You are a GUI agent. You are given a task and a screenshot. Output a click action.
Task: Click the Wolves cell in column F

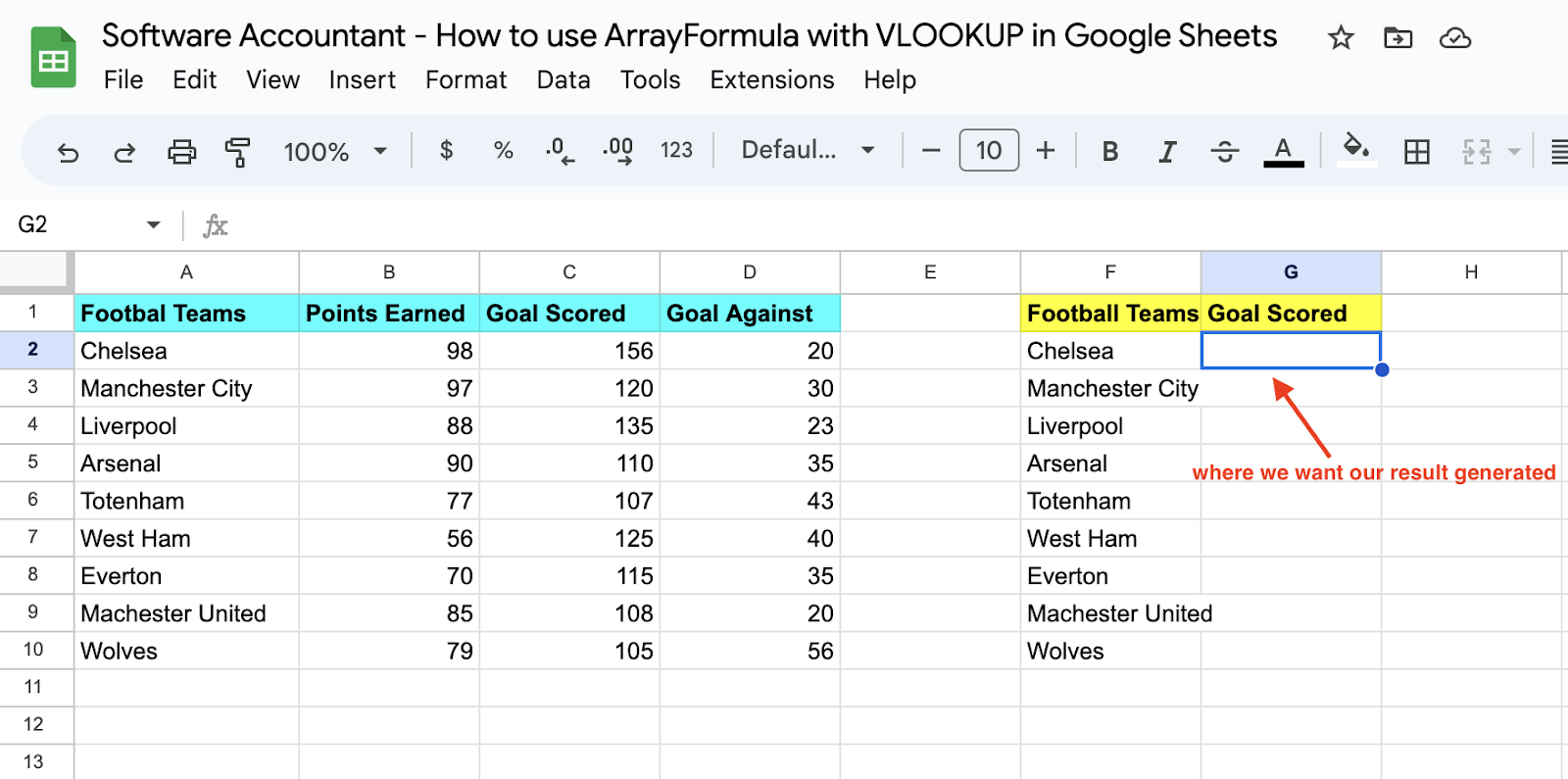1110,651
